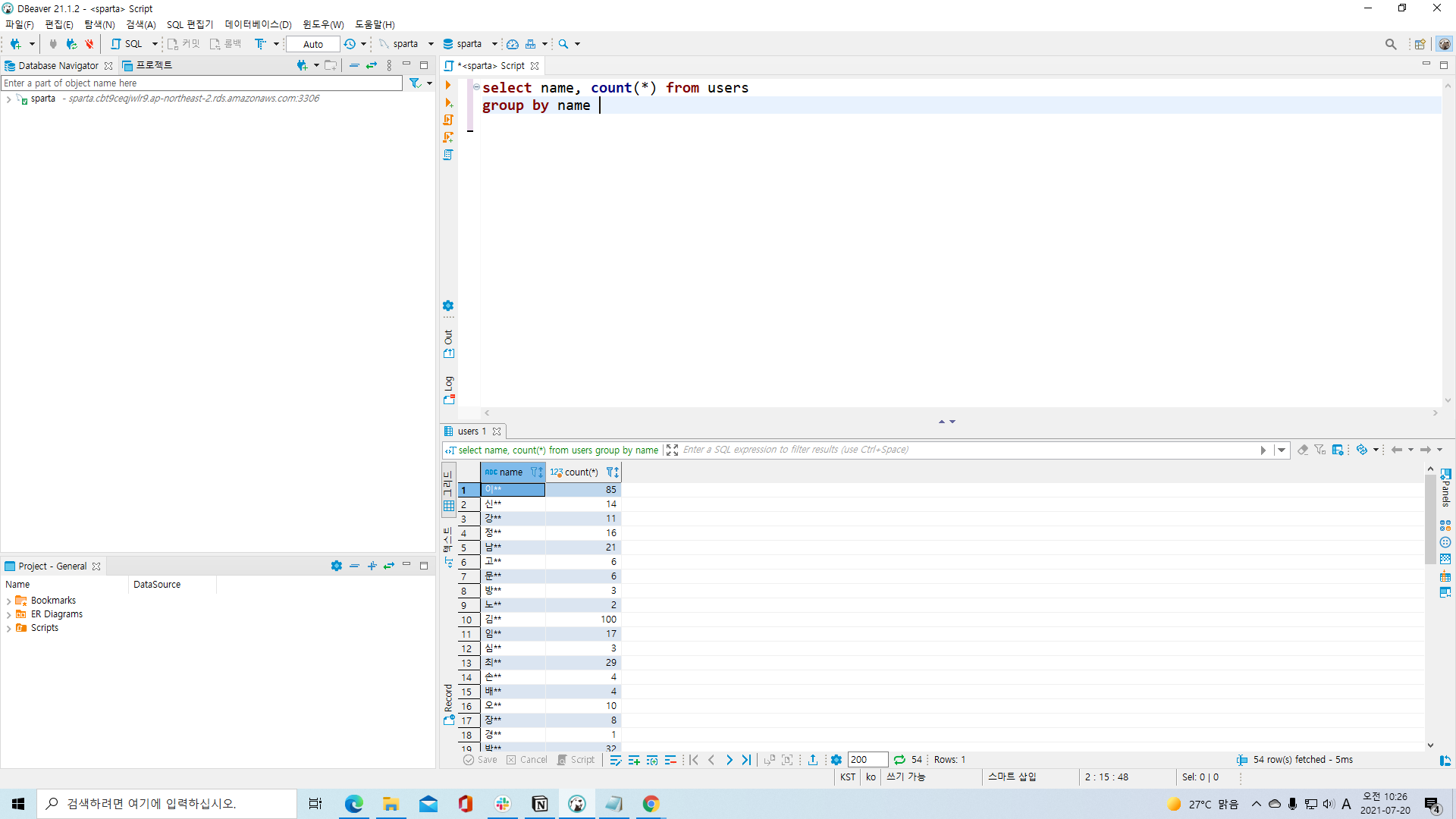
Task: Go to last result page
Action: pos(747,760)
